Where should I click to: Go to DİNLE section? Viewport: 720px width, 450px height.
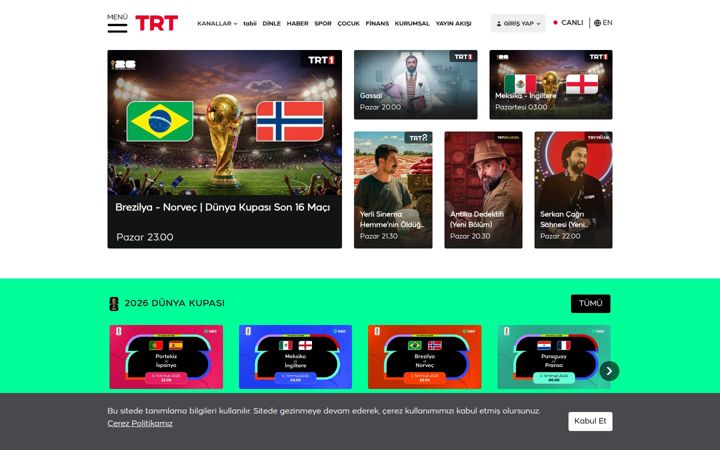271,23
